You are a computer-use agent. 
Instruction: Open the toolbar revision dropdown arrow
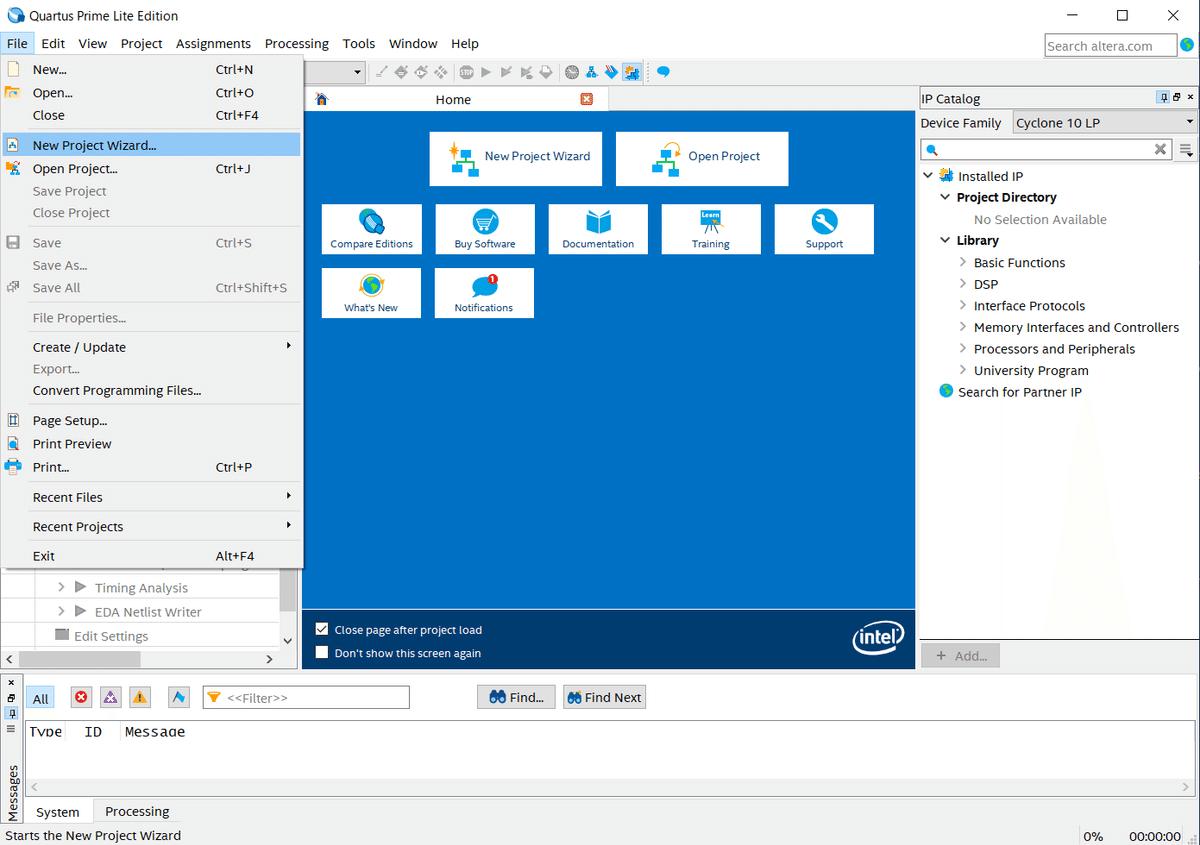tap(357, 72)
